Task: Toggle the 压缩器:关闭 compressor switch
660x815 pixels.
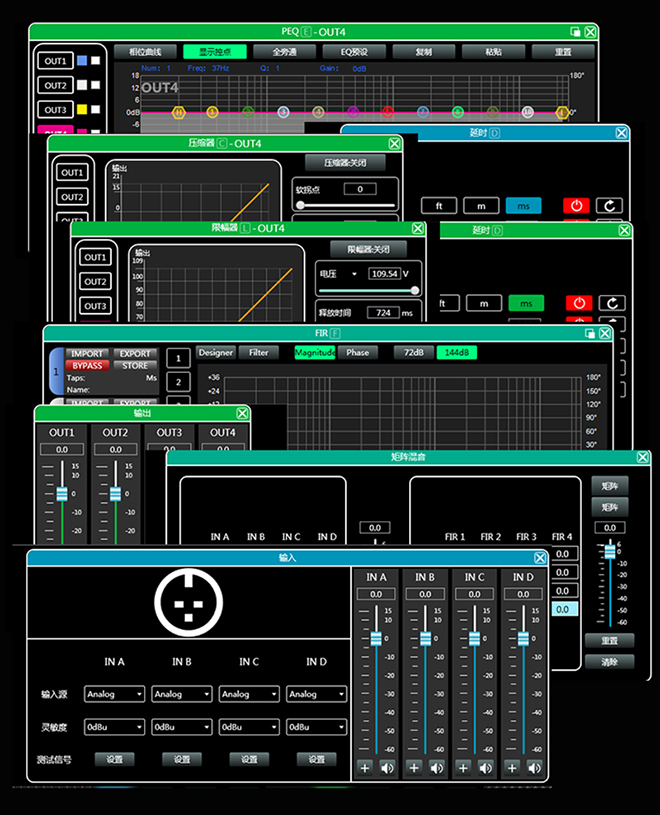Action: click(x=345, y=163)
